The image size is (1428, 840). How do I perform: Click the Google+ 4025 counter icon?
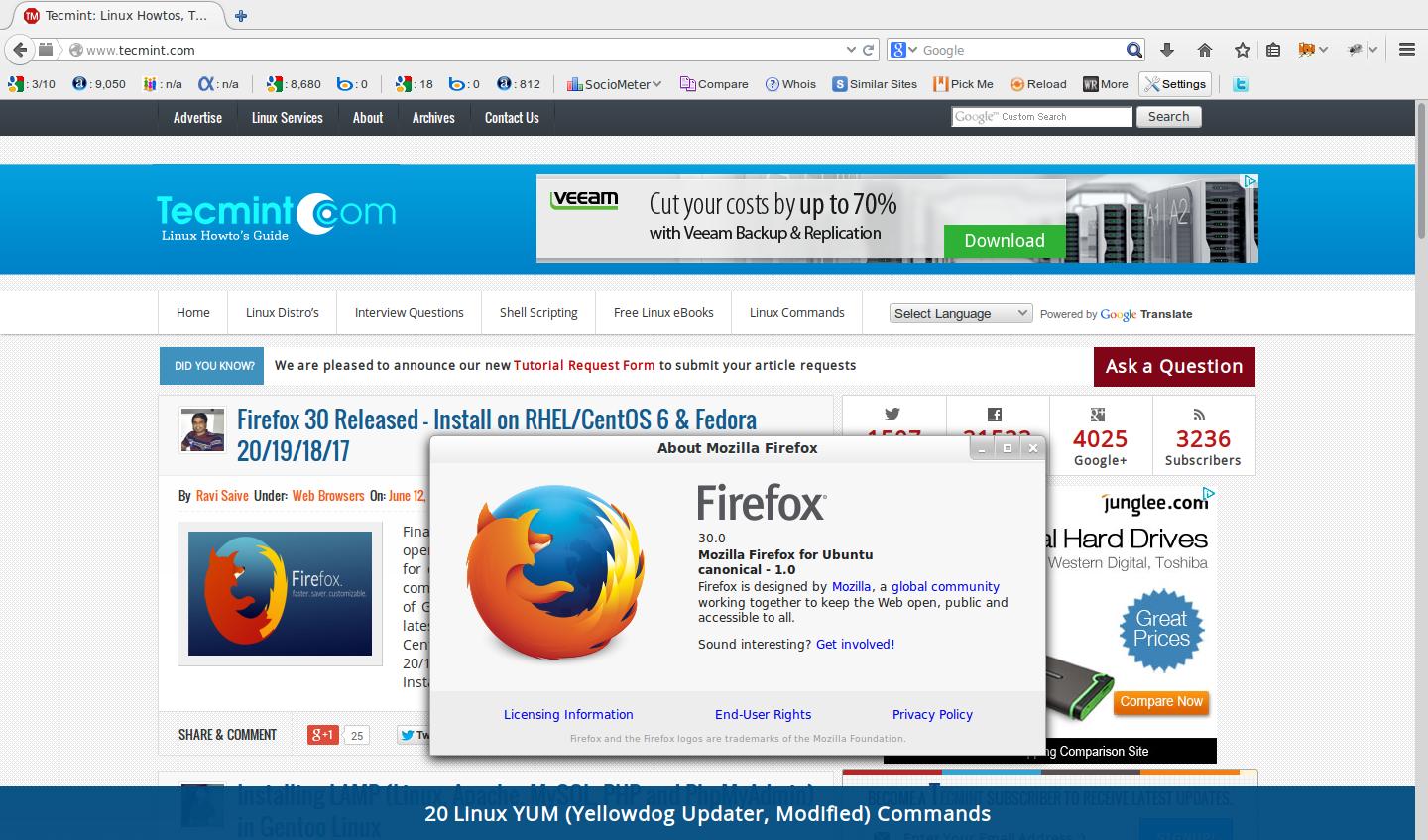coord(1098,415)
